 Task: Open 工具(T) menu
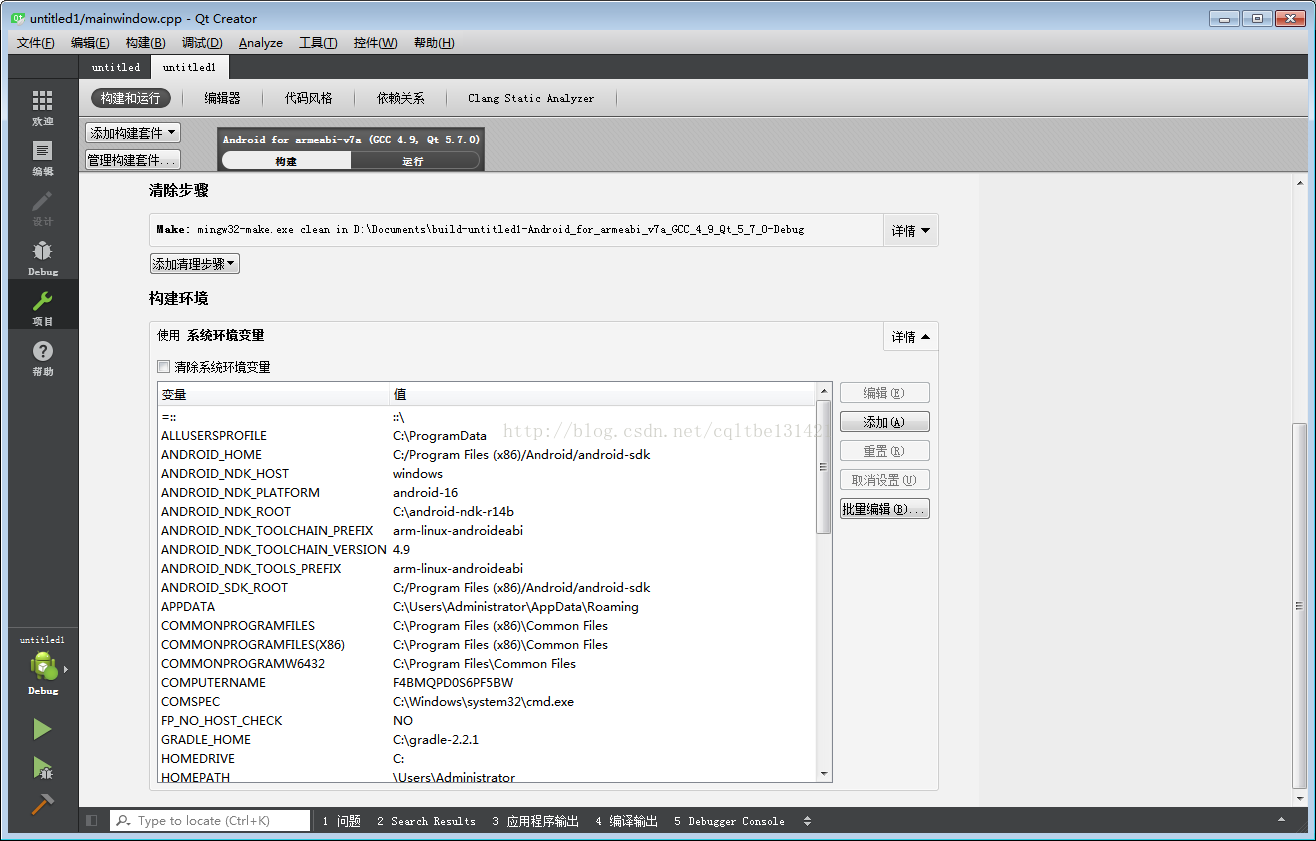tap(318, 43)
